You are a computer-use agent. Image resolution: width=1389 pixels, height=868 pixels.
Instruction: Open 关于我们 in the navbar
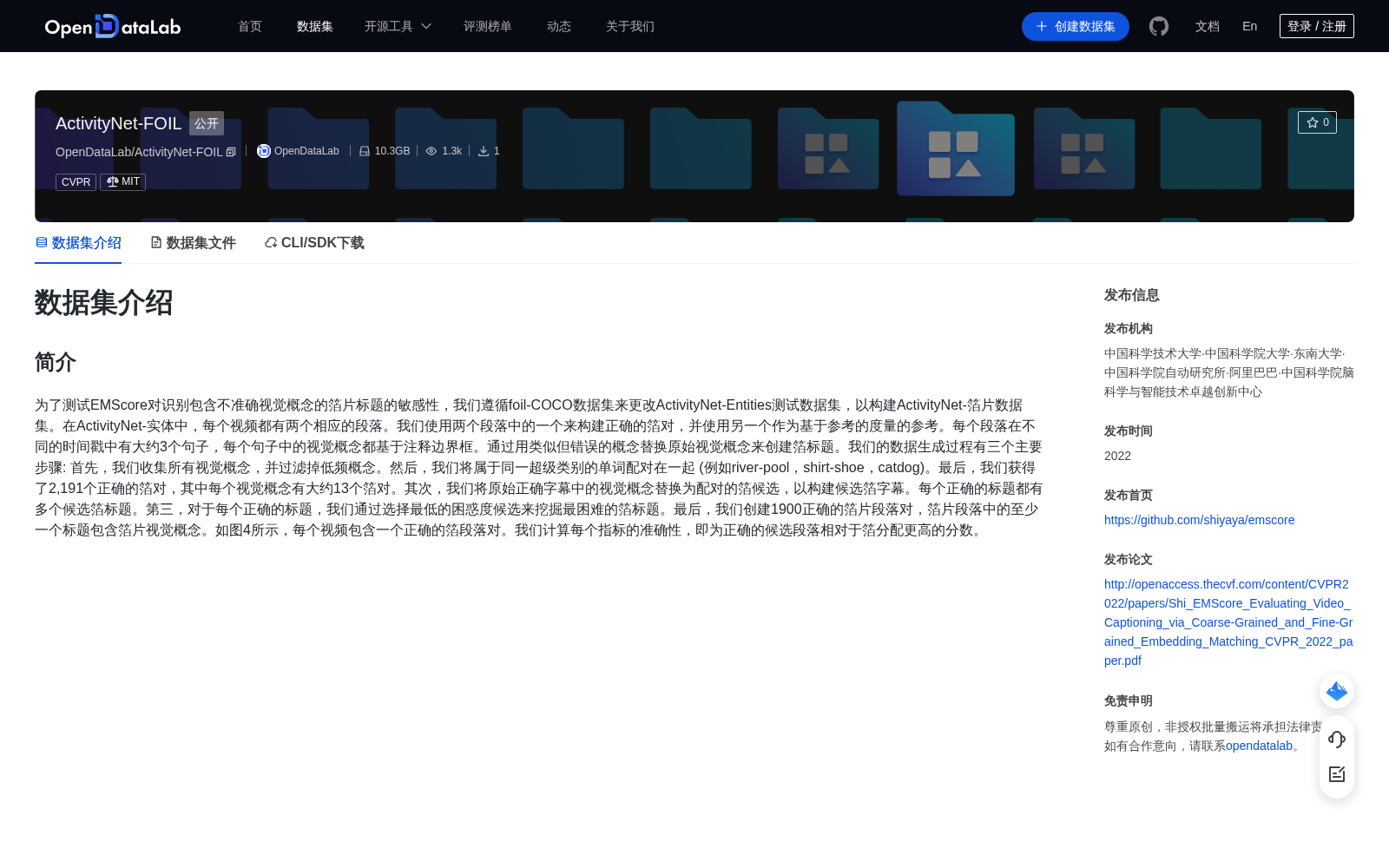click(630, 26)
